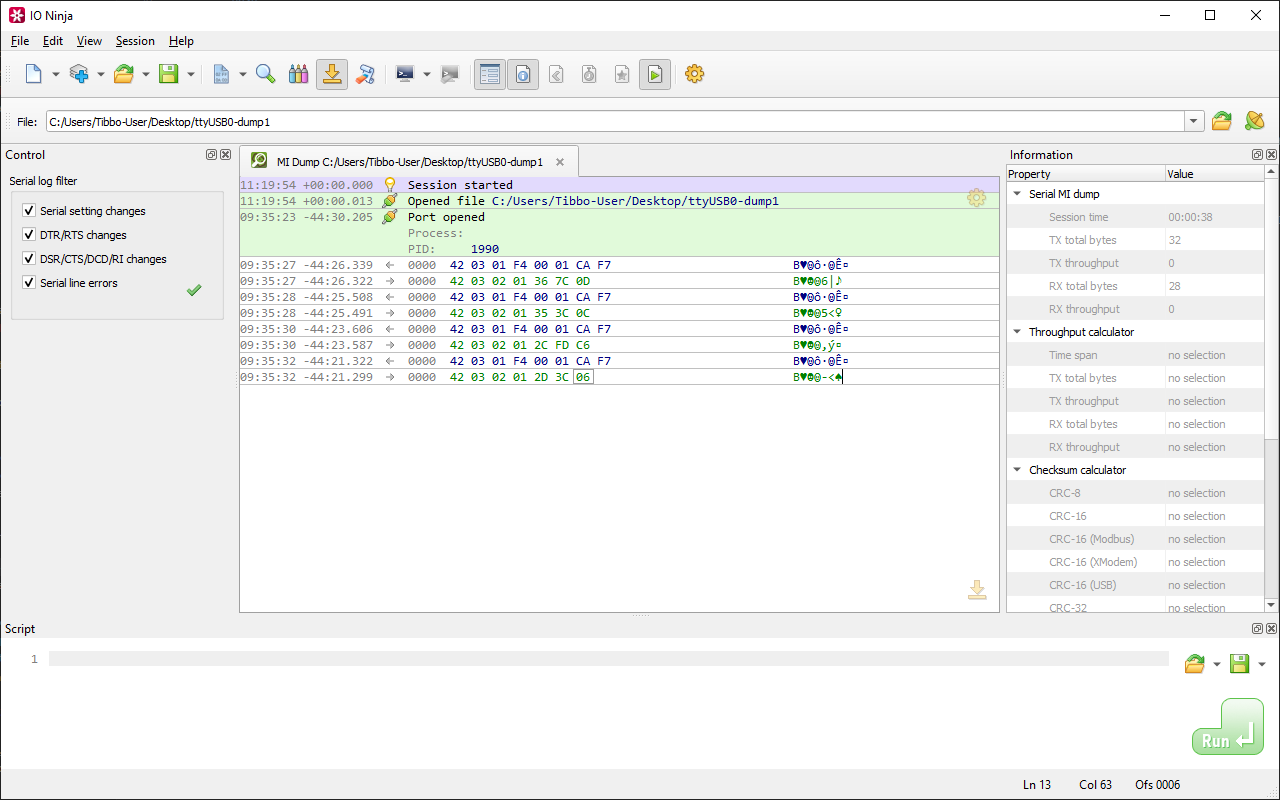The width and height of the screenshot is (1280, 800).
Task: Toggle Serial setting changes checkbox
Action: 29,211
